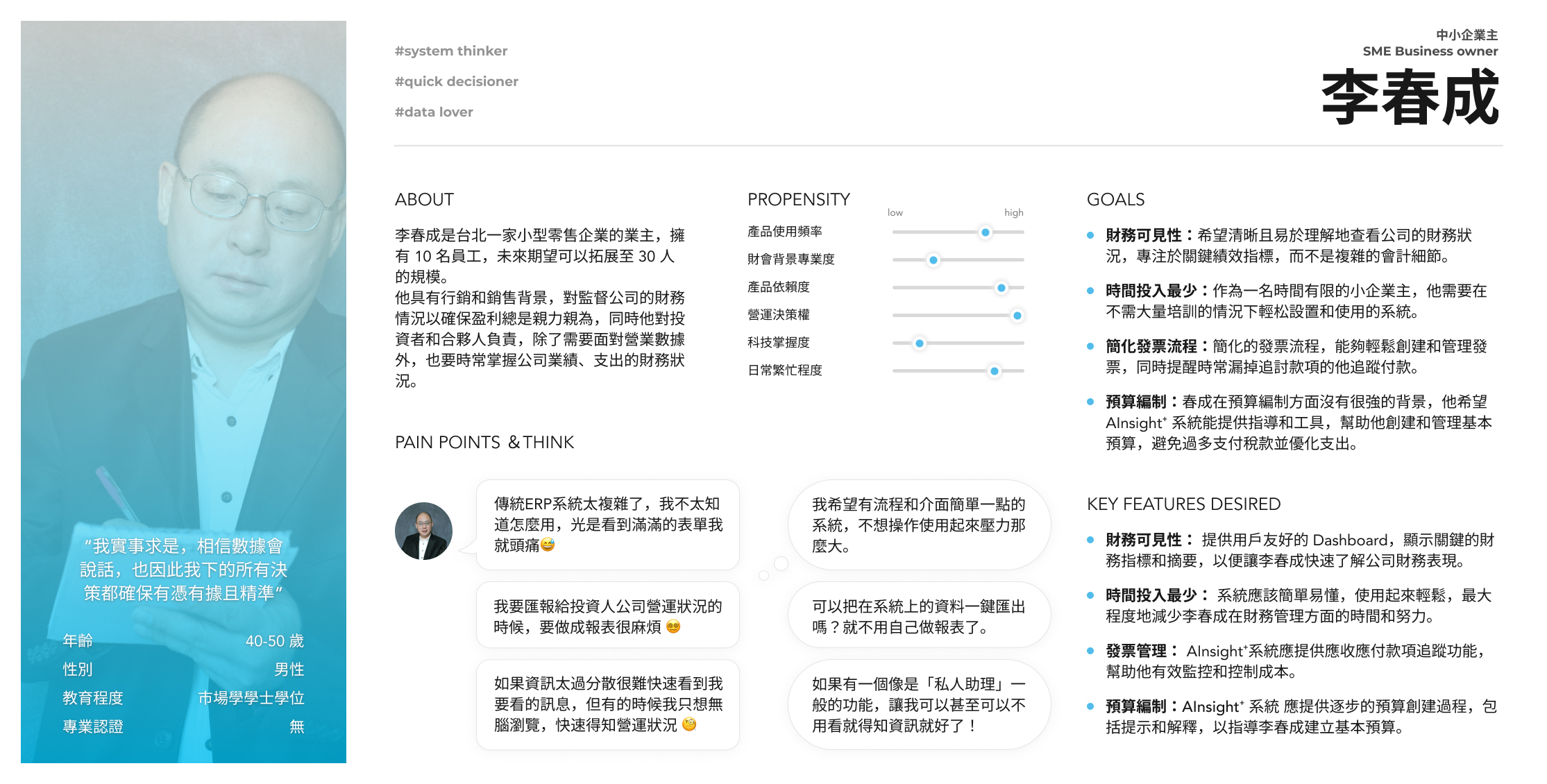Image resolution: width=1547 pixels, height=784 pixels.
Task: Click the thought bubble starting 我希望有流程和介面簡單
Action: [919, 525]
